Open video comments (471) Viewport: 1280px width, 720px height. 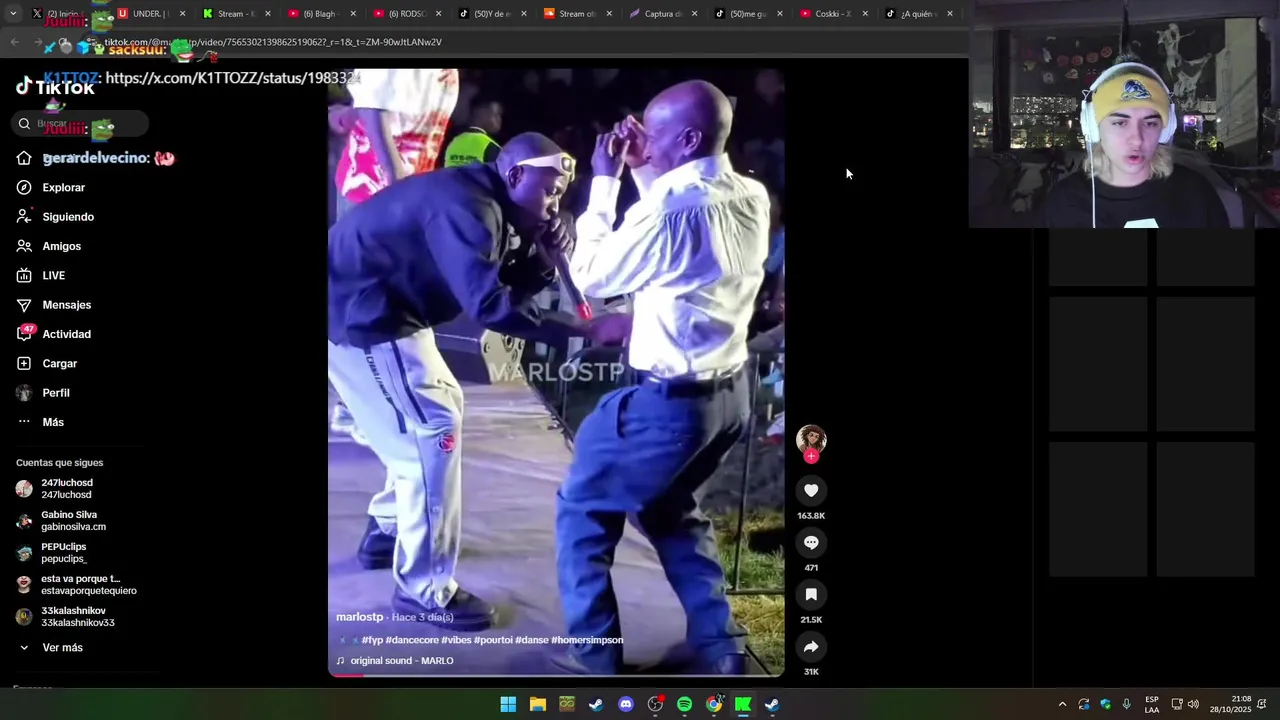tap(811, 543)
